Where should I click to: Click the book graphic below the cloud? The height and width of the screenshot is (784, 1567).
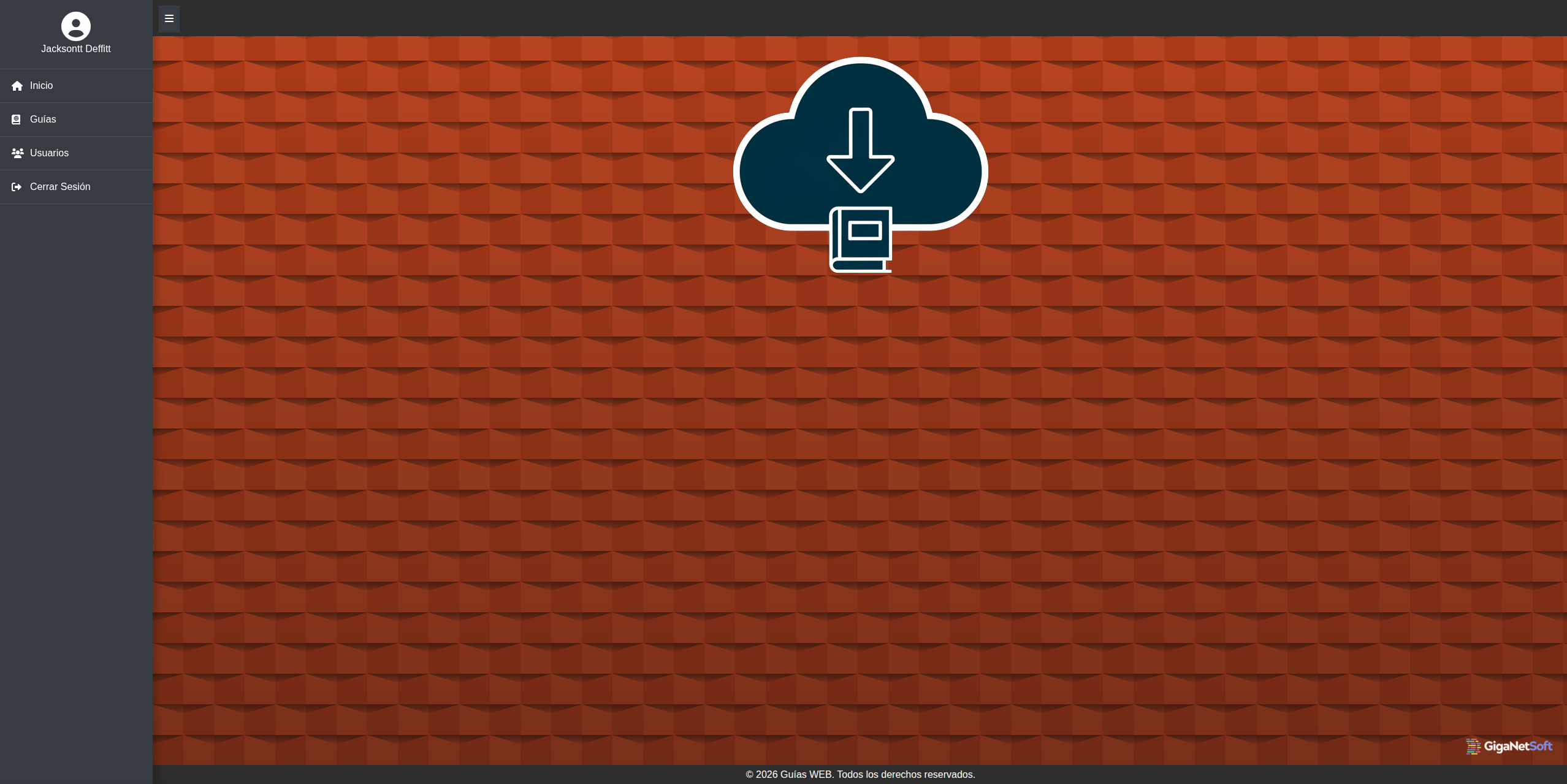click(x=861, y=240)
